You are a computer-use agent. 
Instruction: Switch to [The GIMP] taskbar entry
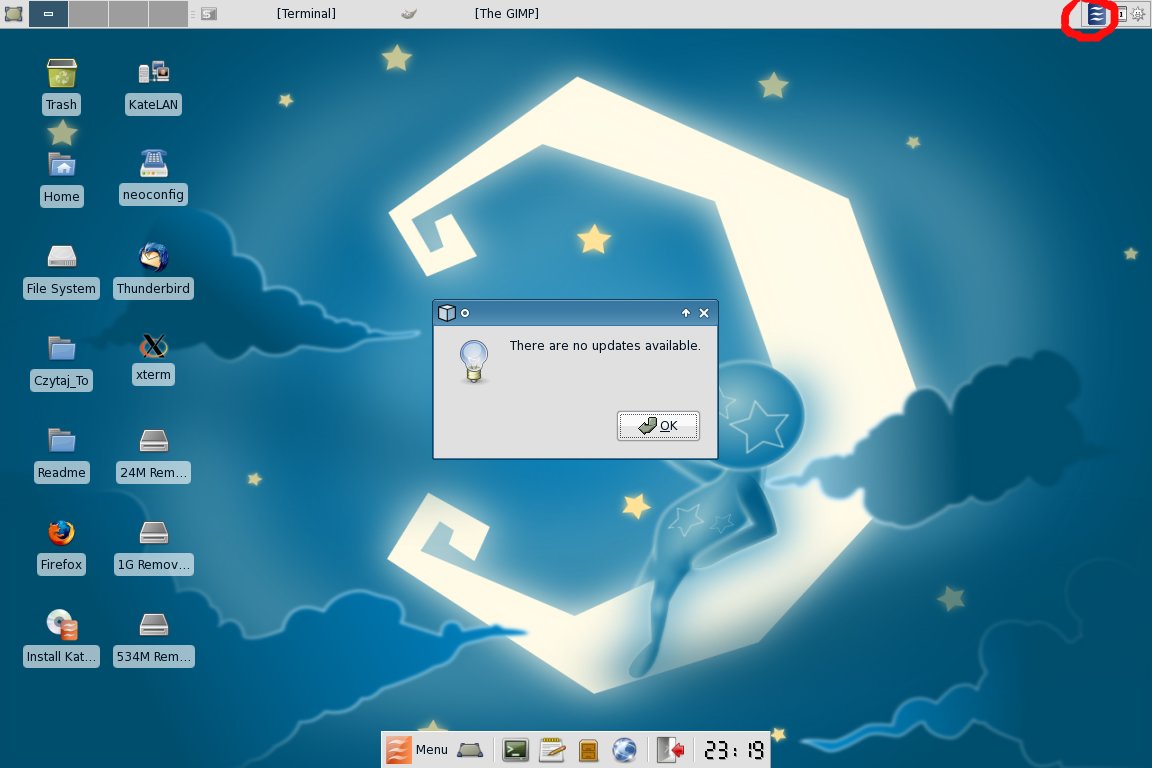coord(506,13)
